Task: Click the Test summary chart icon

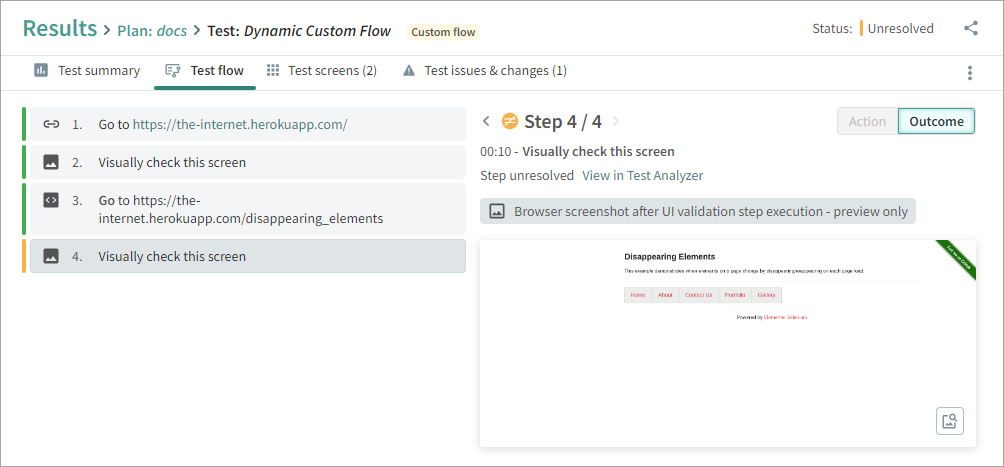Action: (x=41, y=71)
